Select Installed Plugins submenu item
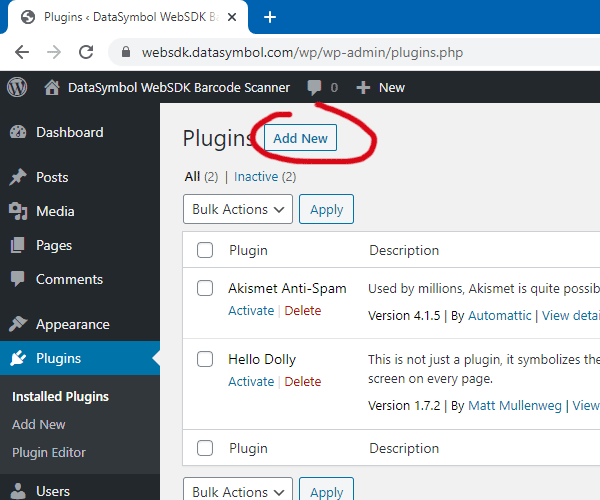Screen dimensions: 600x500 point(60,397)
